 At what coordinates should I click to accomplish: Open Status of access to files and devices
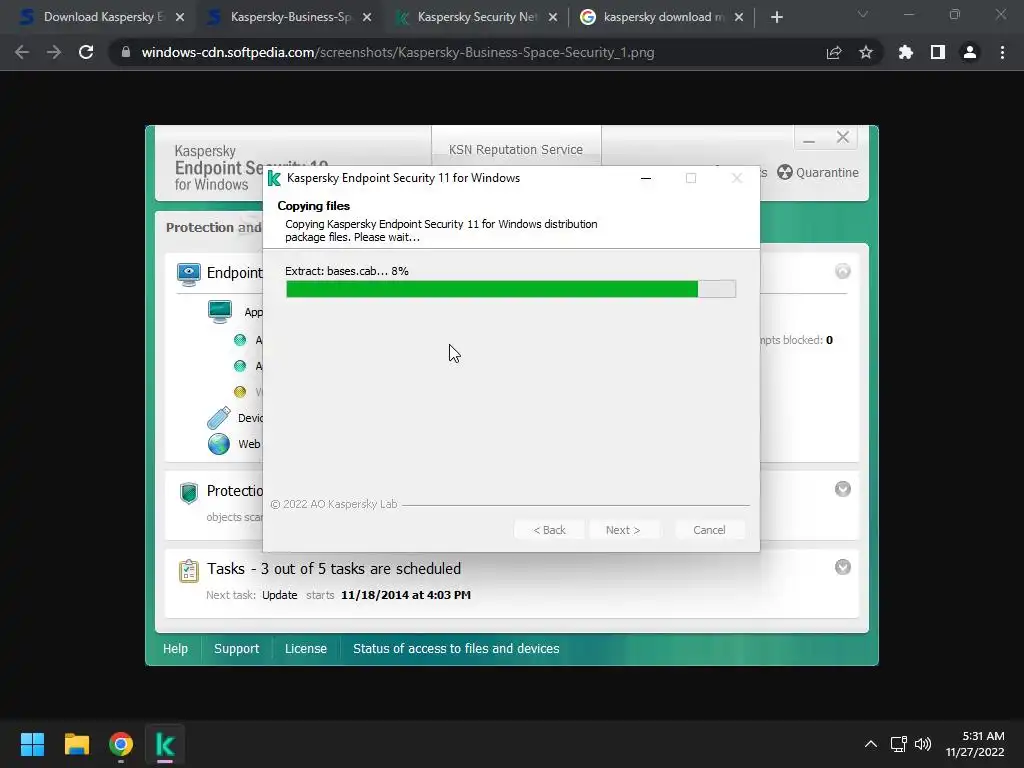tap(456, 648)
